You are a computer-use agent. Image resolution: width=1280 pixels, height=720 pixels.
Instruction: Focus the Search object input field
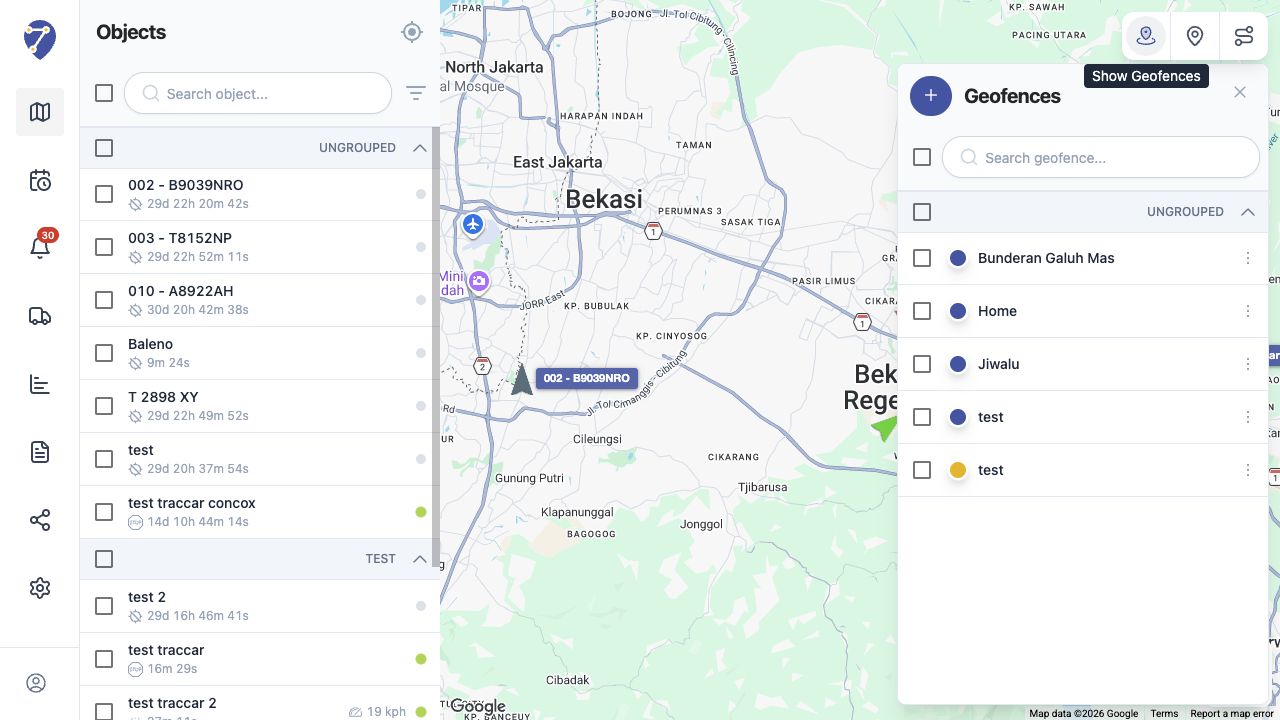258,93
